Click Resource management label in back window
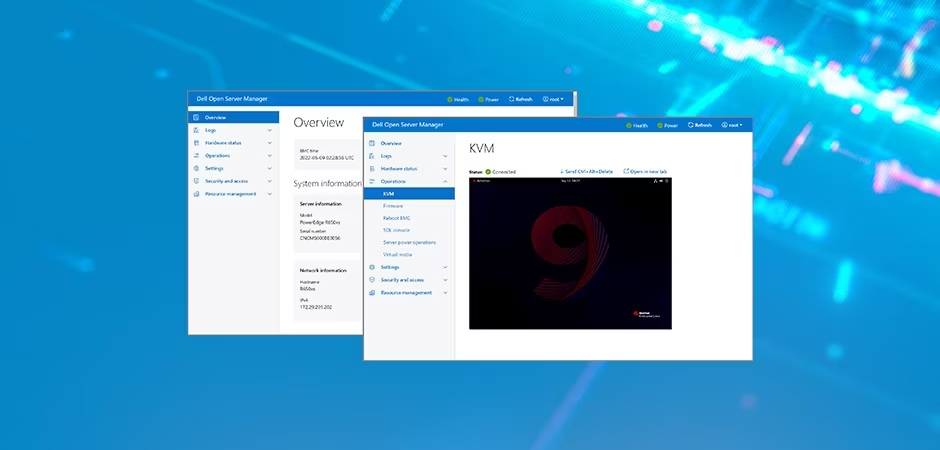This screenshot has width=940, height=450. click(230, 194)
